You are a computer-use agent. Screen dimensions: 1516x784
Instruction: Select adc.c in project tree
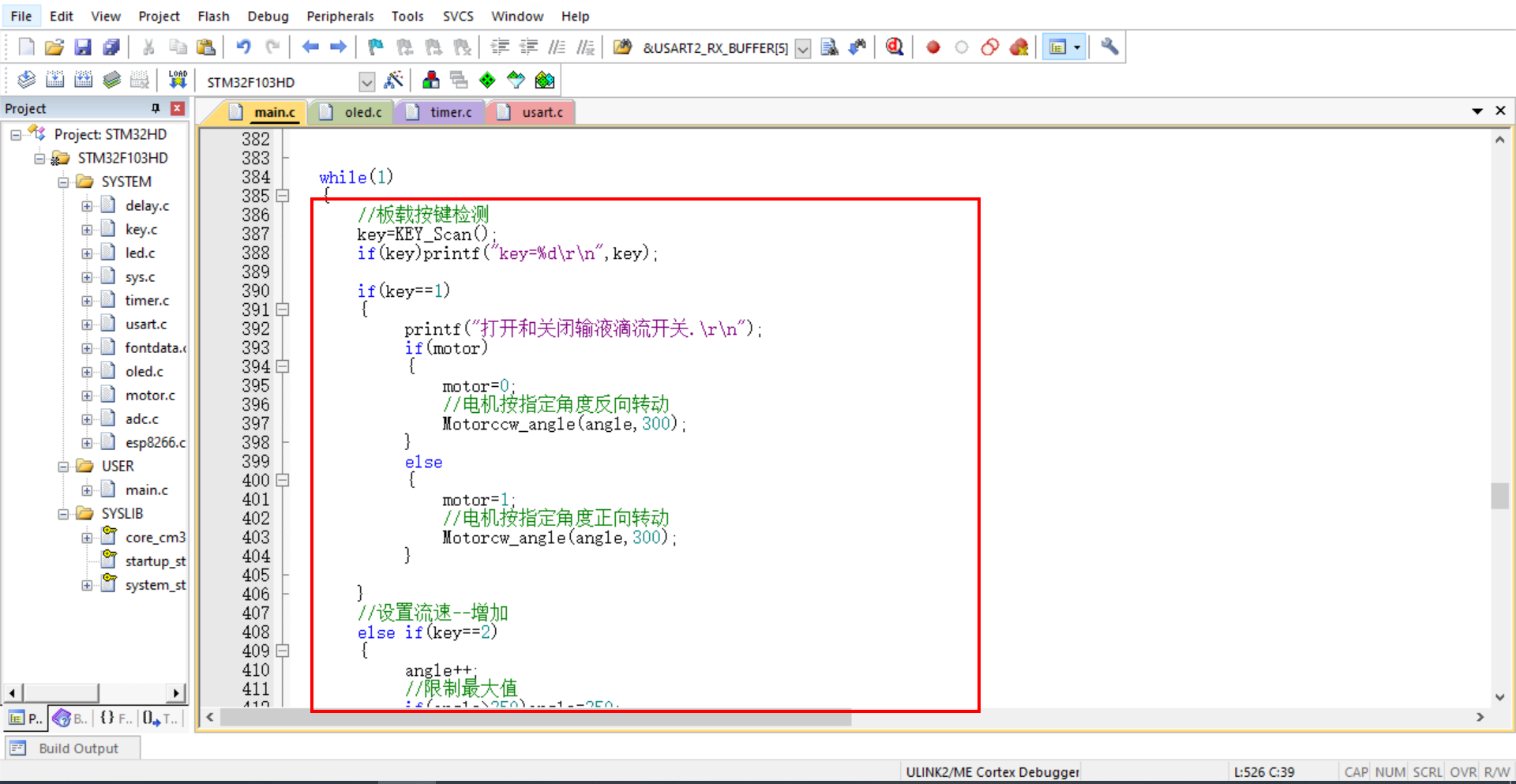[x=141, y=419]
